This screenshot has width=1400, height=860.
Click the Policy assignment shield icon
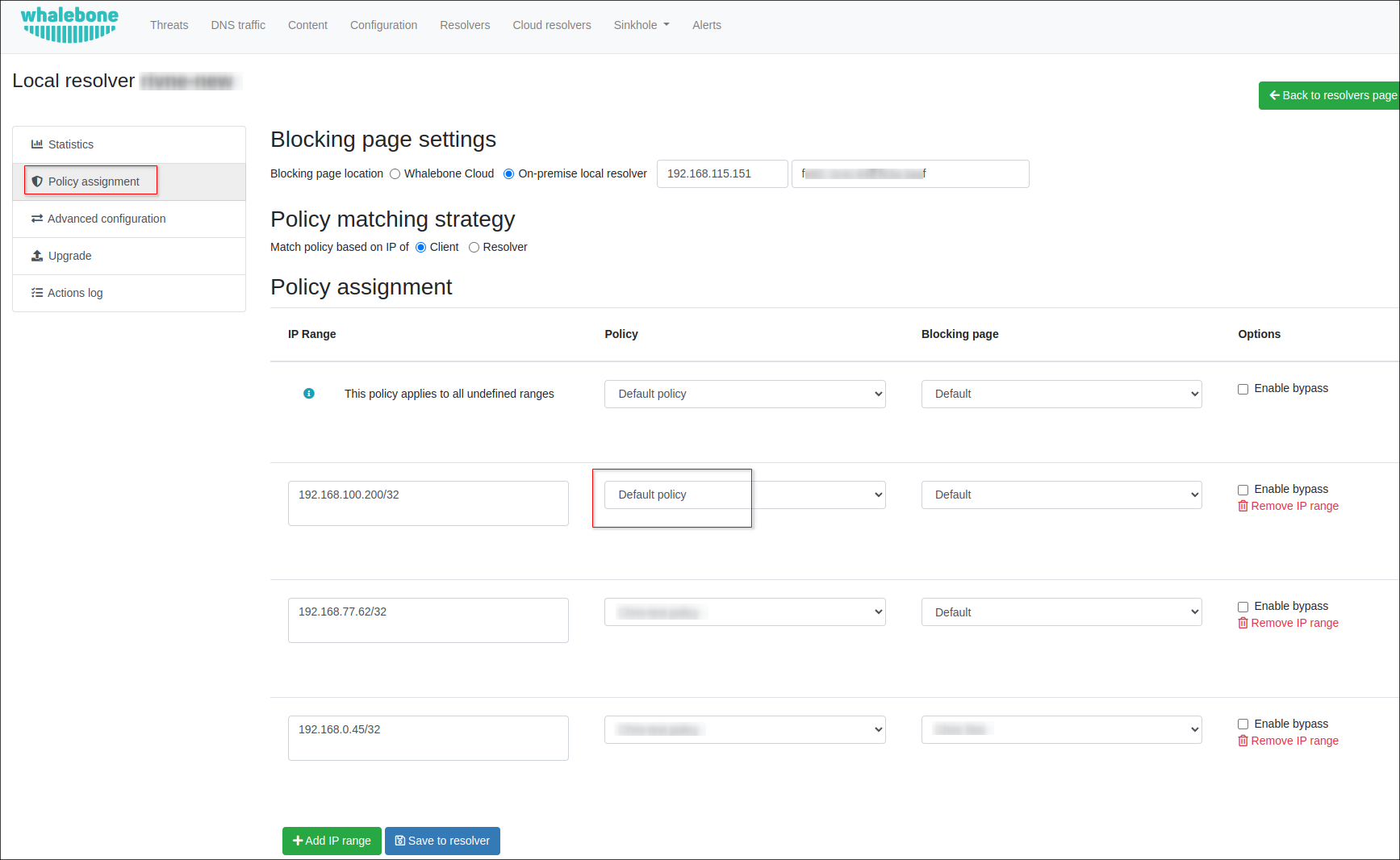(x=37, y=182)
